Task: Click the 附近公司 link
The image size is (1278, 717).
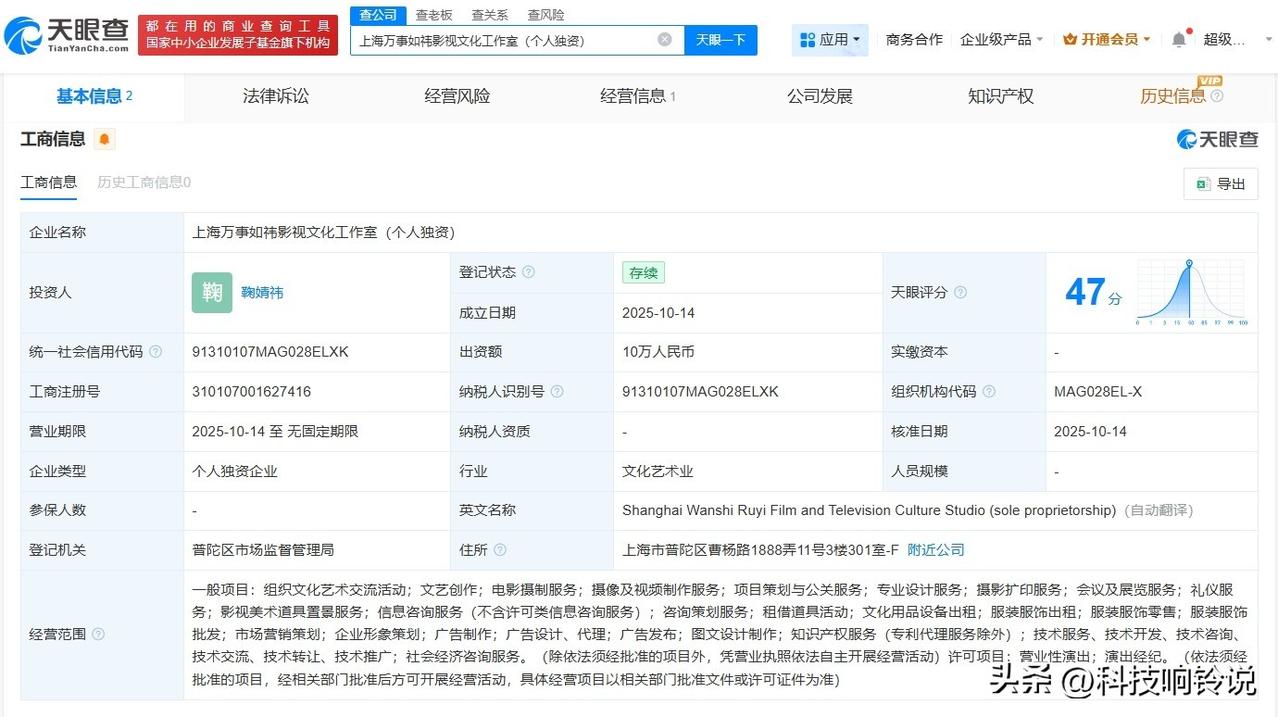Action: (x=936, y=550)
